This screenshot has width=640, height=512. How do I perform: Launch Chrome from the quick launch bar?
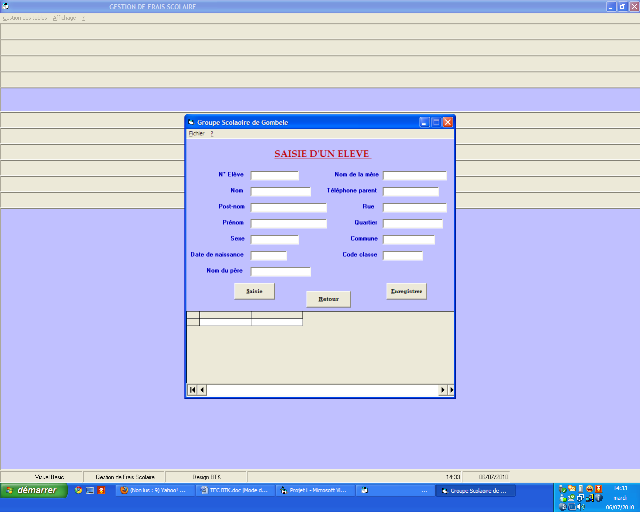point(78,490)
